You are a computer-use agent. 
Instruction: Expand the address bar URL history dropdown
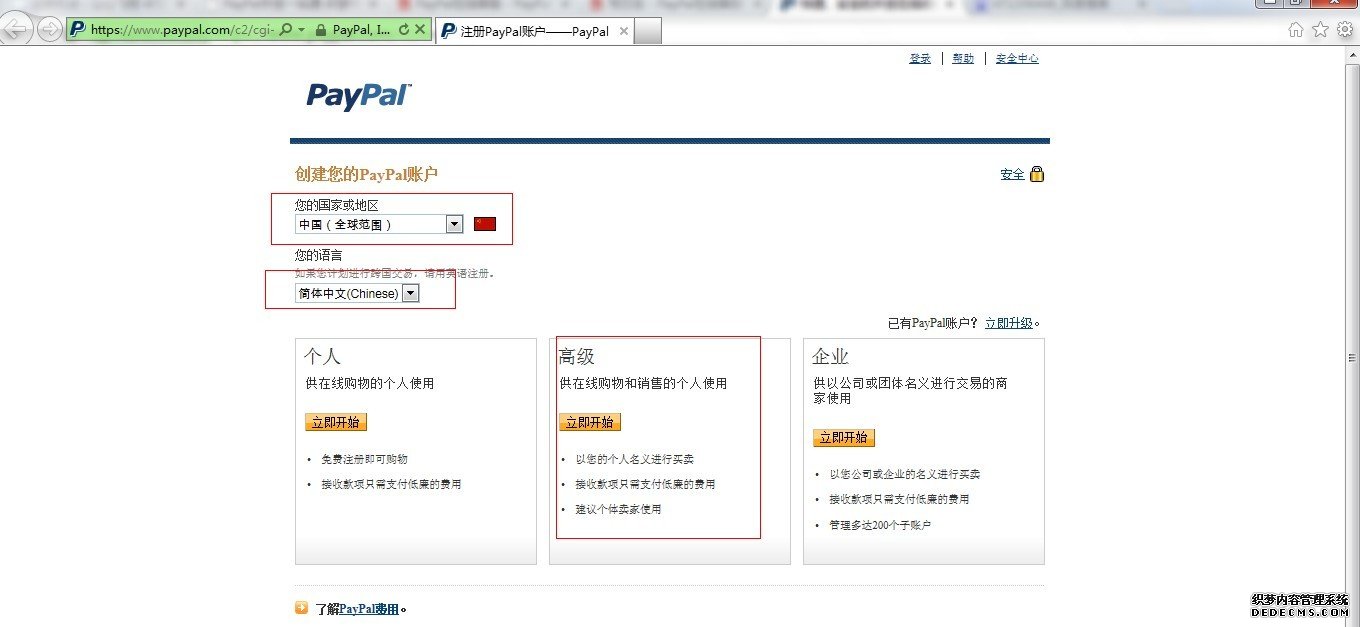click(301, 28)
